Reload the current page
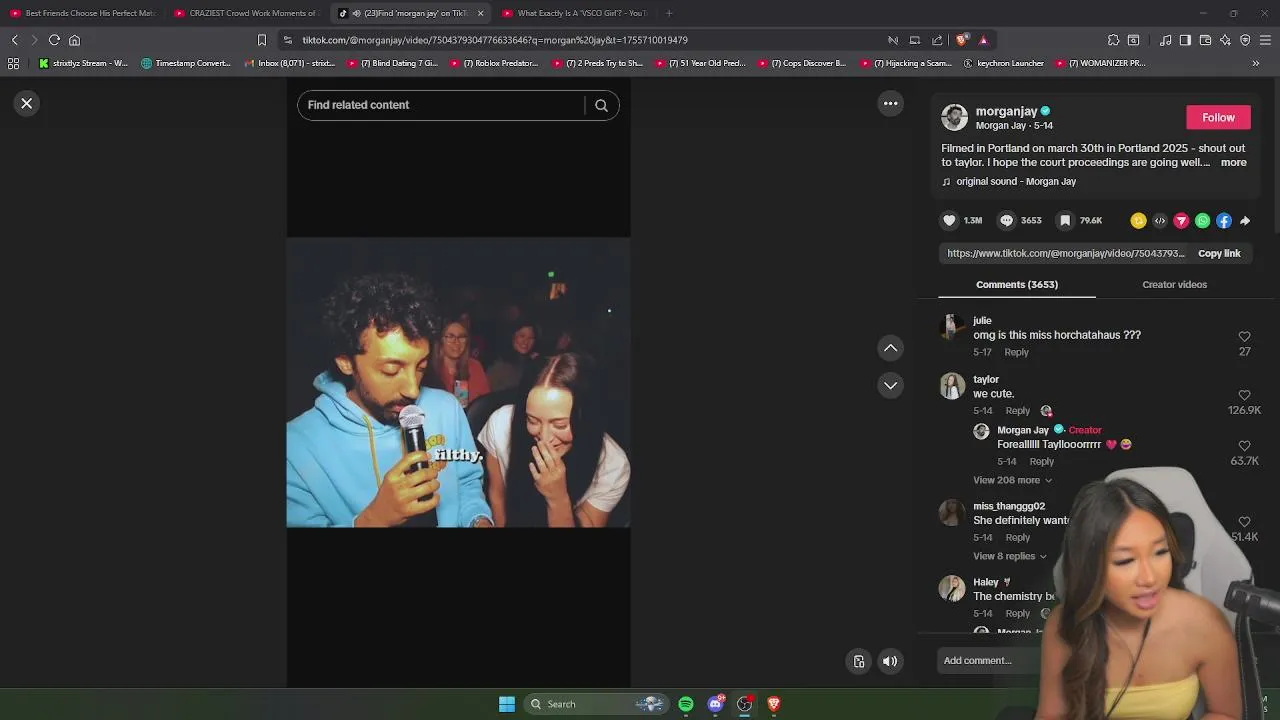Screen dimensions: 1280x720 point(54,40)
